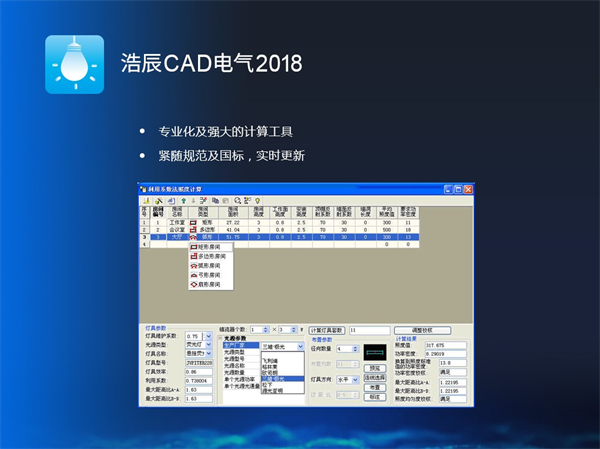The width and height of the screenshot is (600, 449).
Task: Select the 光源数量 property row
Action: click(241, 372)
